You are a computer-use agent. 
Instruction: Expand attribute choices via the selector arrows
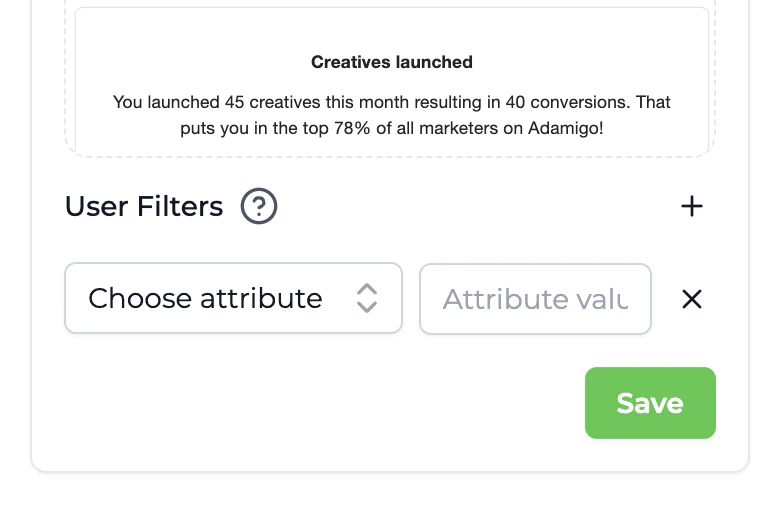click(x=367, y=298)
